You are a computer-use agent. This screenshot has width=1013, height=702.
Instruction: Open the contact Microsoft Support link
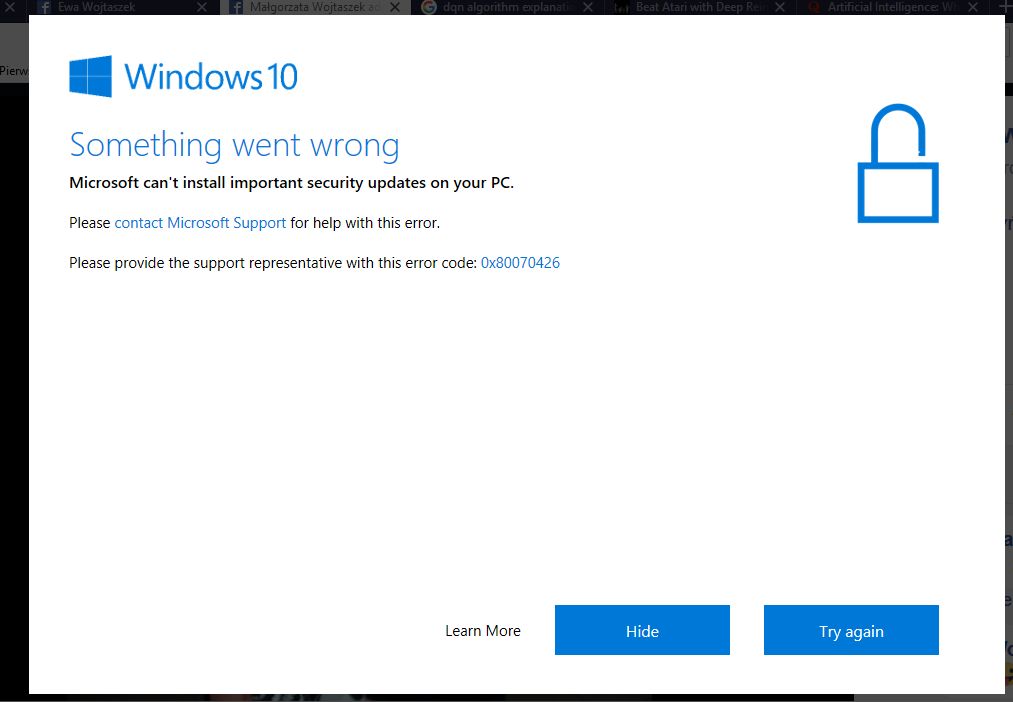(200, 222)
